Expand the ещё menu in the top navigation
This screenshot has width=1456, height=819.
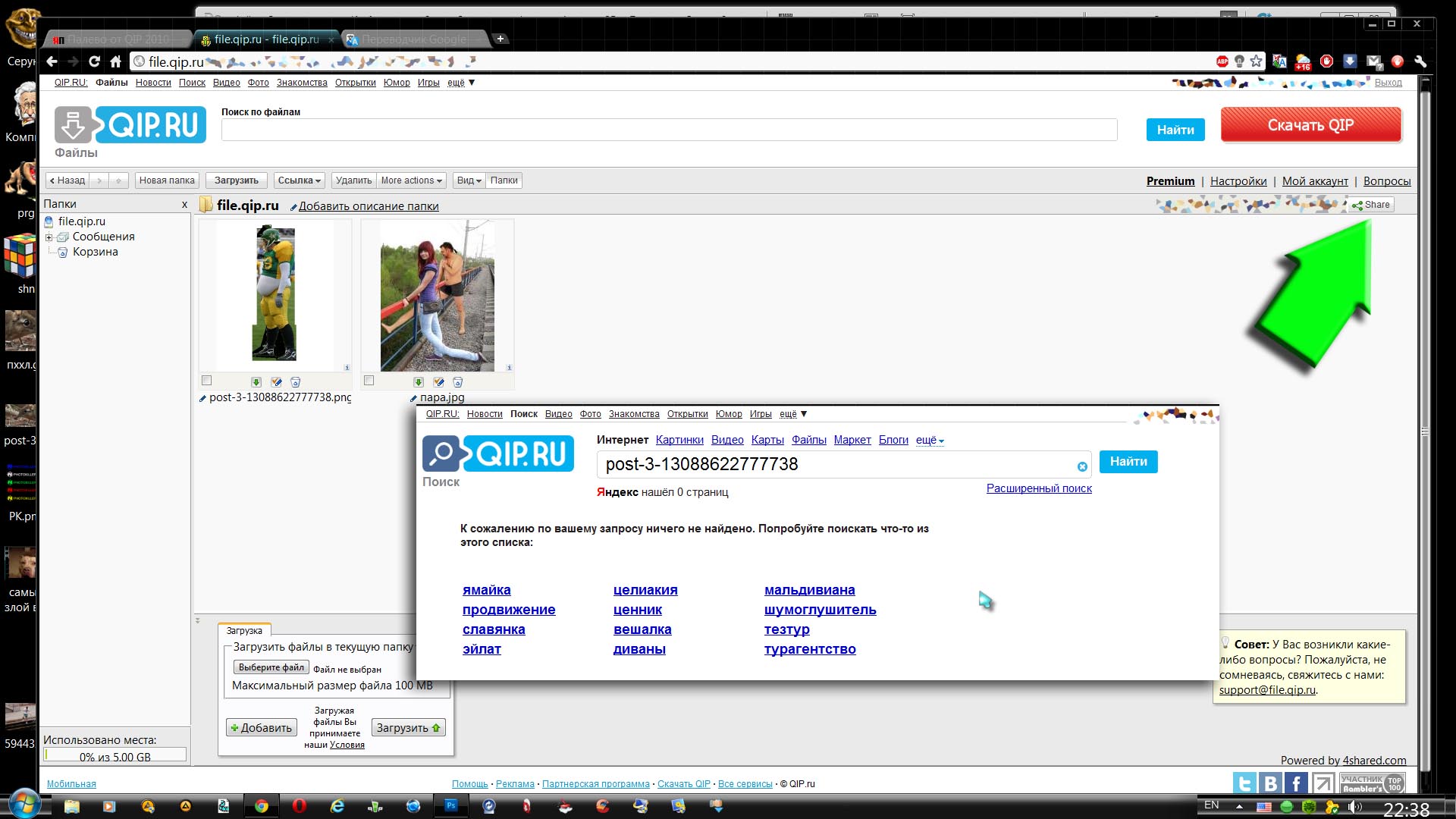pyautogui.click(x=461, y=83)
